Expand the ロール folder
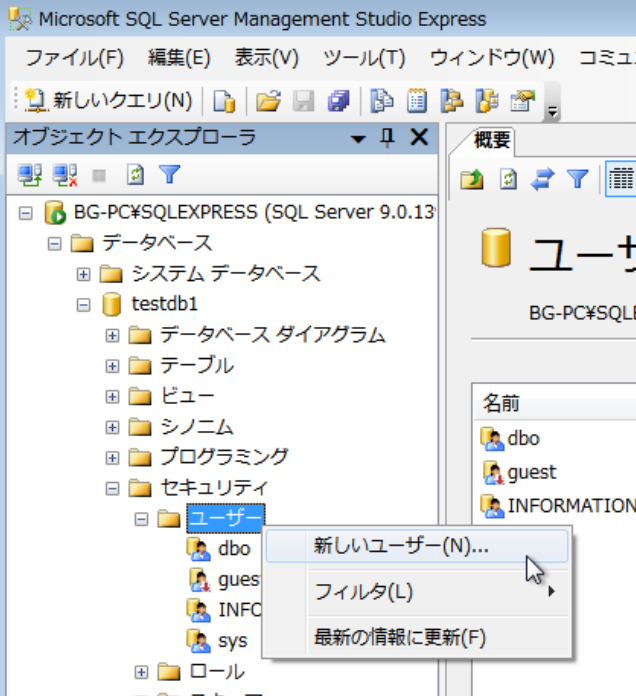The width and height of the screenshot is (636, 696). (141, 672)
